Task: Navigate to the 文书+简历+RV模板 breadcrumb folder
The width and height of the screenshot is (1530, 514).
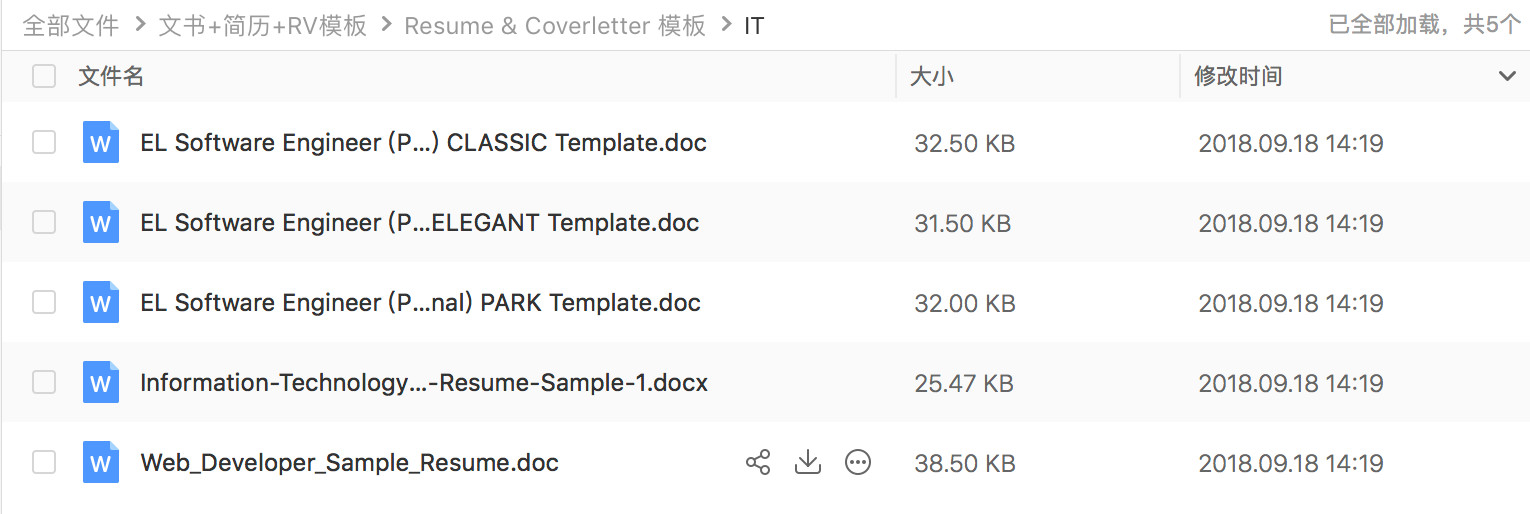Action: tap(263, 25)
